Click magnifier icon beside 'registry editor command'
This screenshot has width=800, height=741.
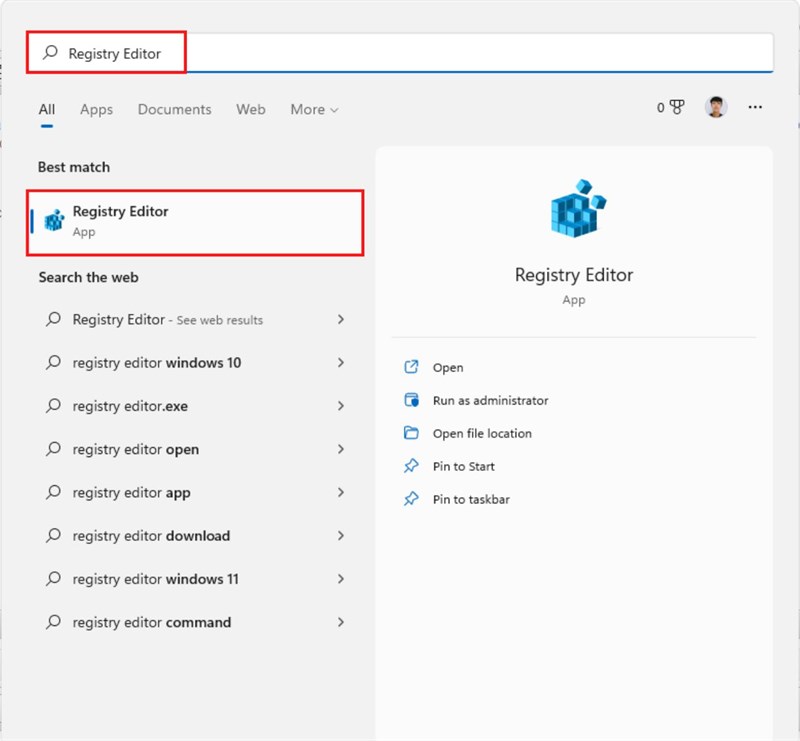(53, 622)
